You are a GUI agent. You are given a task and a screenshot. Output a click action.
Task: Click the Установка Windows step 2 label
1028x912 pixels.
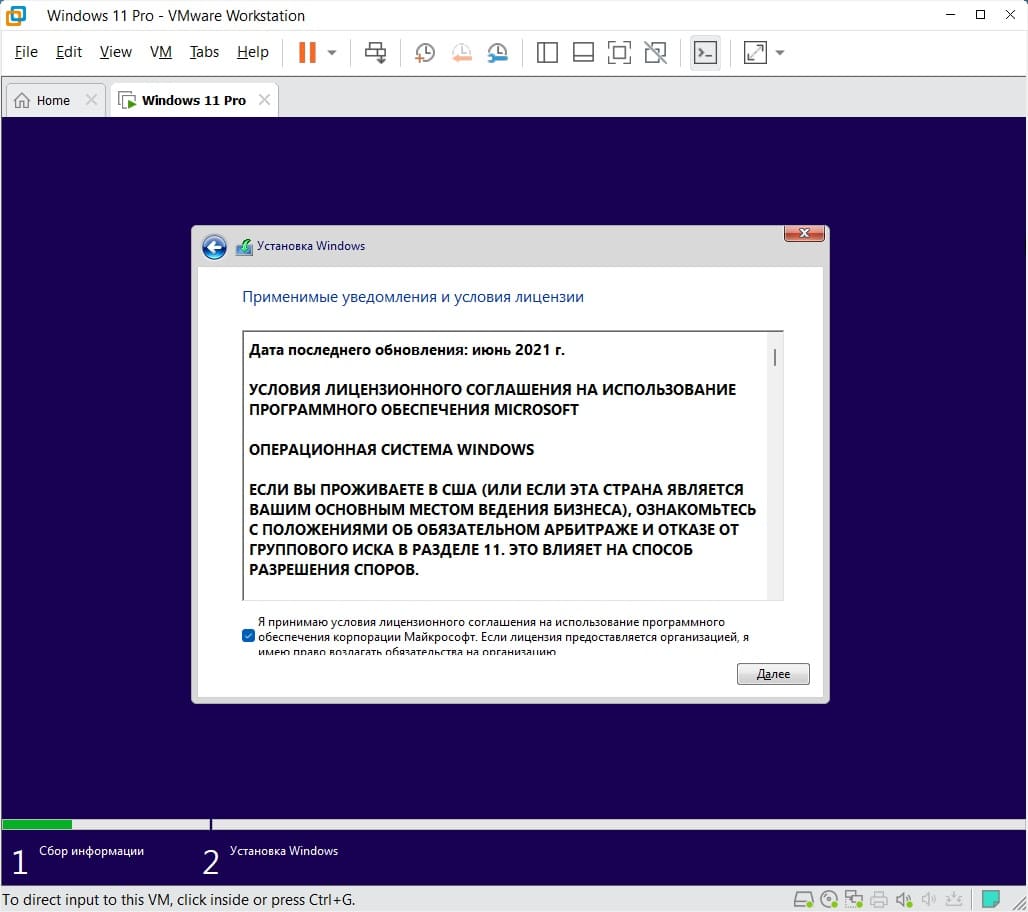tap(284, 851)
